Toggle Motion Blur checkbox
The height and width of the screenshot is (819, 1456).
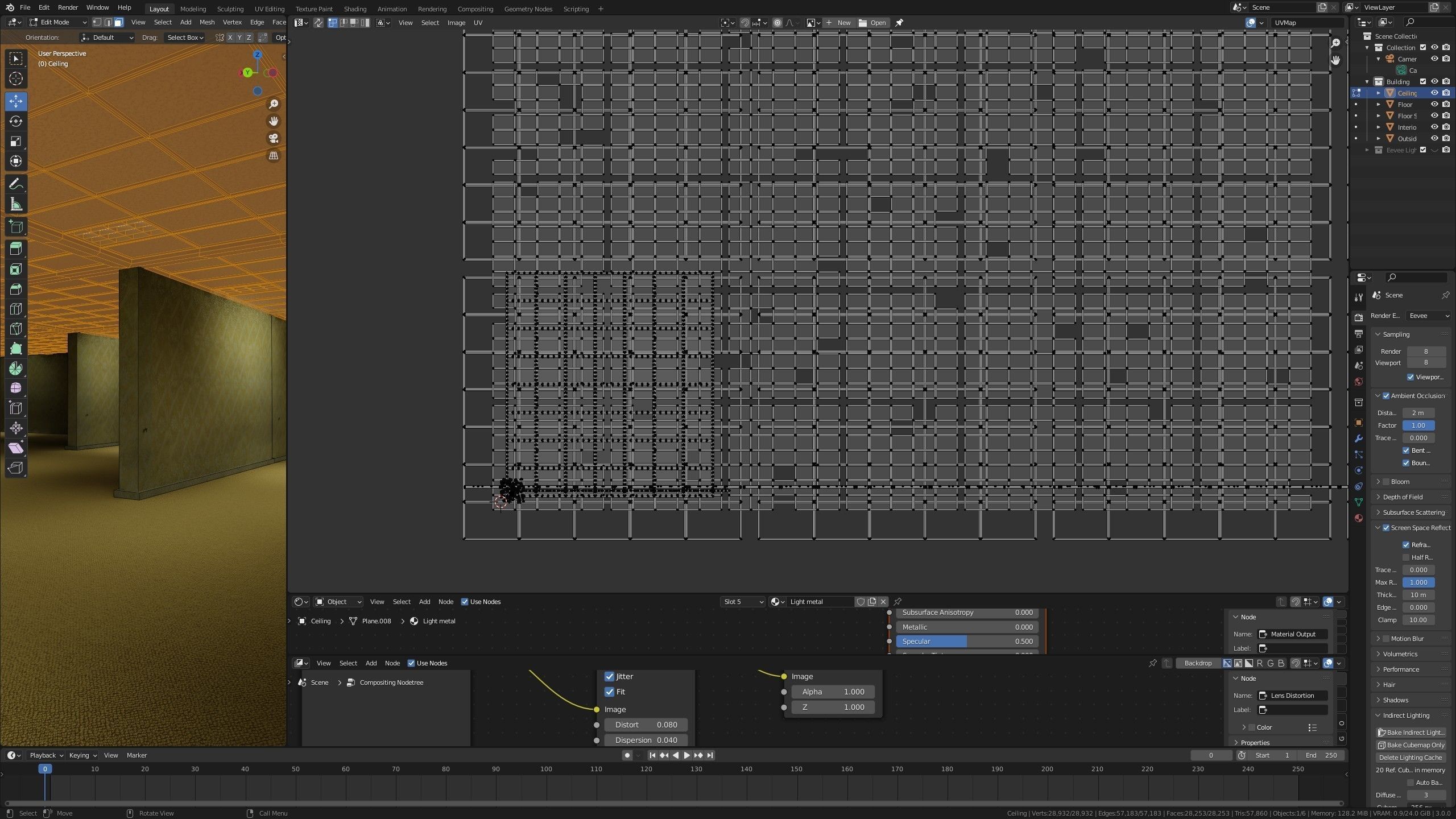(x=1385, y=639)
